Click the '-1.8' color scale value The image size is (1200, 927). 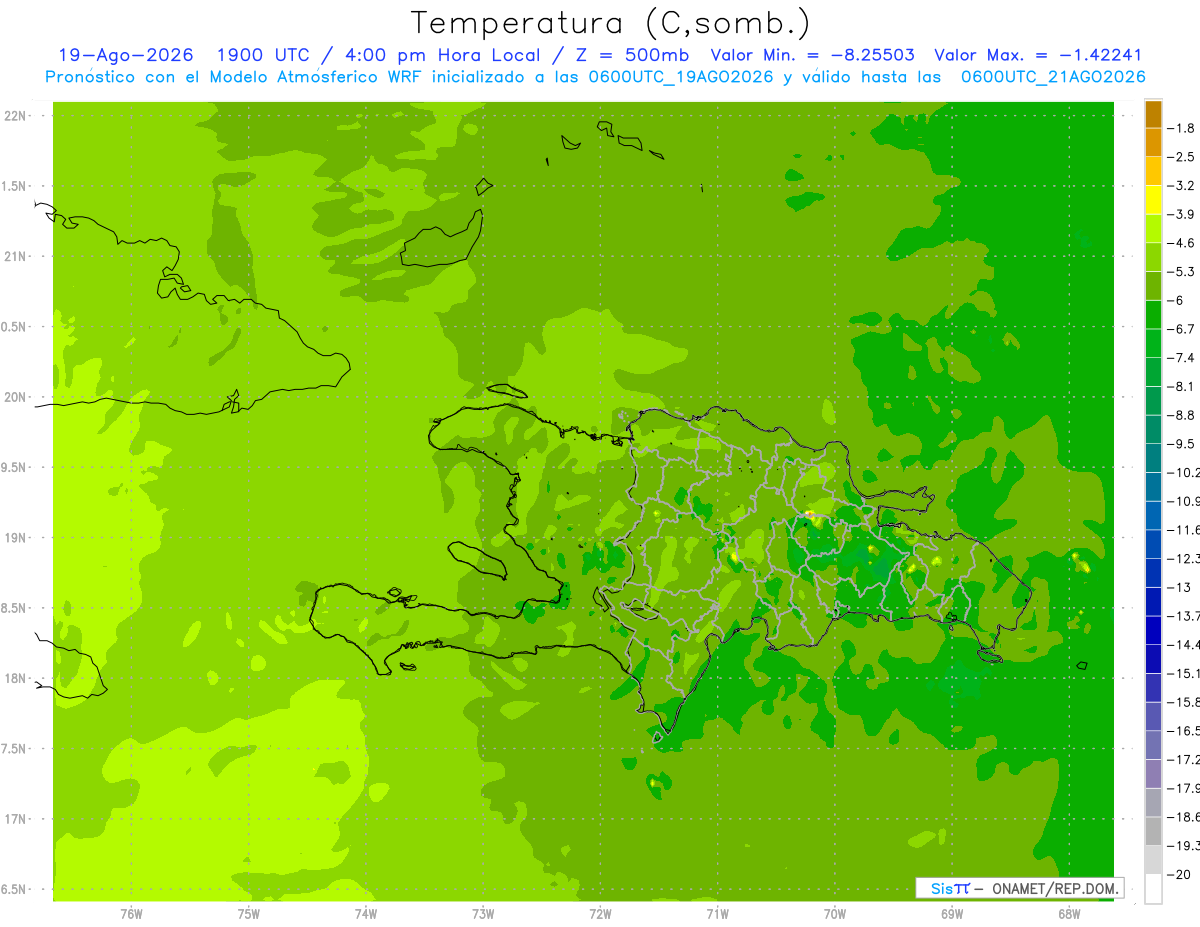1181,128
